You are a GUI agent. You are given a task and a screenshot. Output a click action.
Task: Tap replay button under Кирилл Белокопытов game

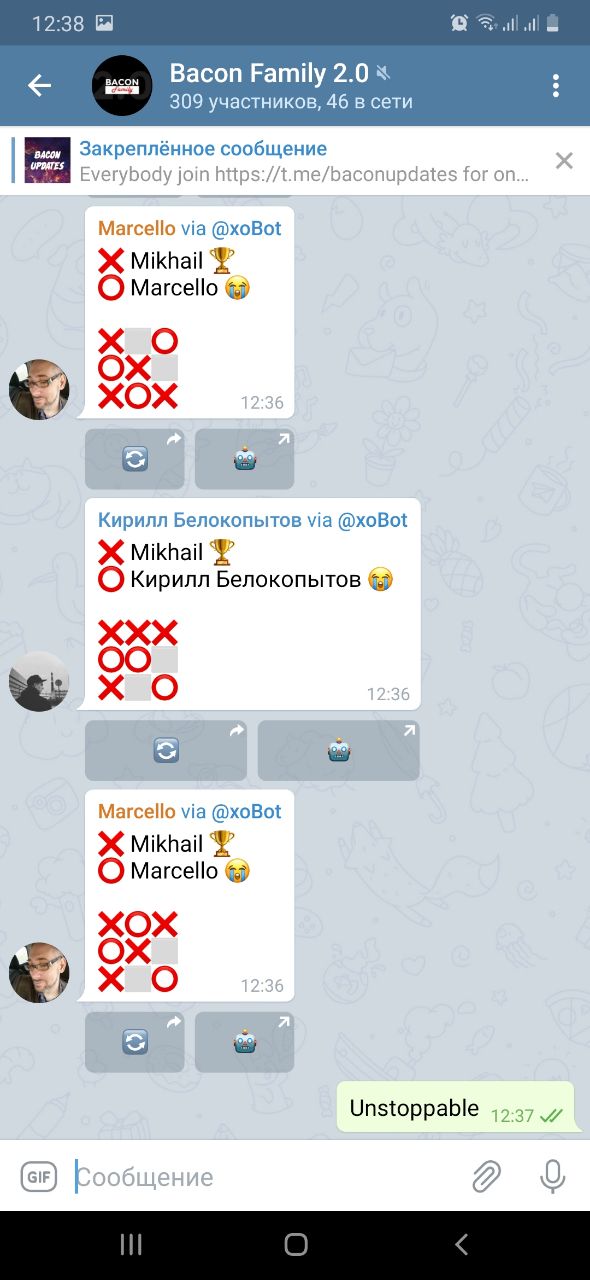(166, 750)
